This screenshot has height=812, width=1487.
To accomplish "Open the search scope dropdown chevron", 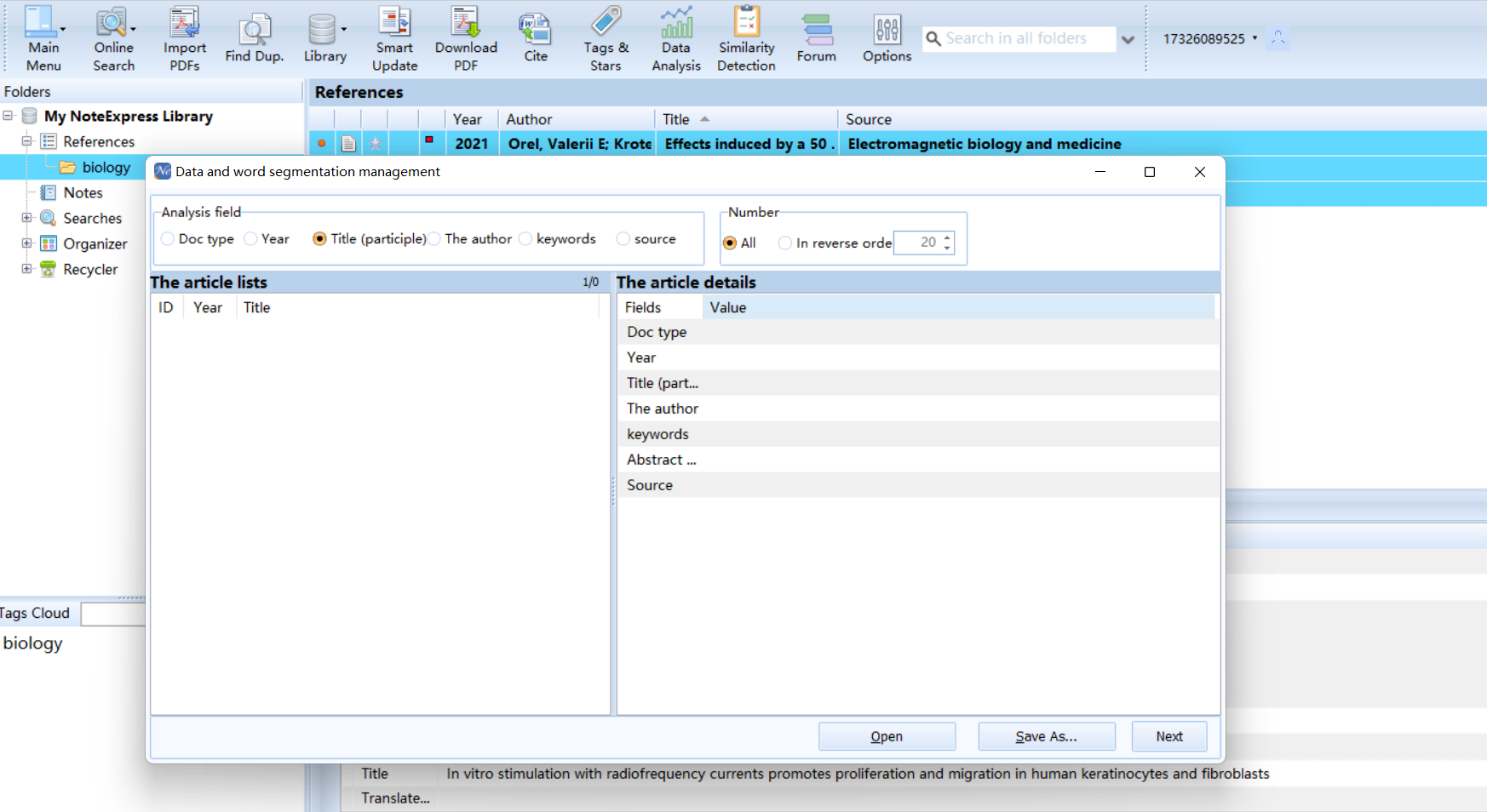I will tap(1128, 39).
